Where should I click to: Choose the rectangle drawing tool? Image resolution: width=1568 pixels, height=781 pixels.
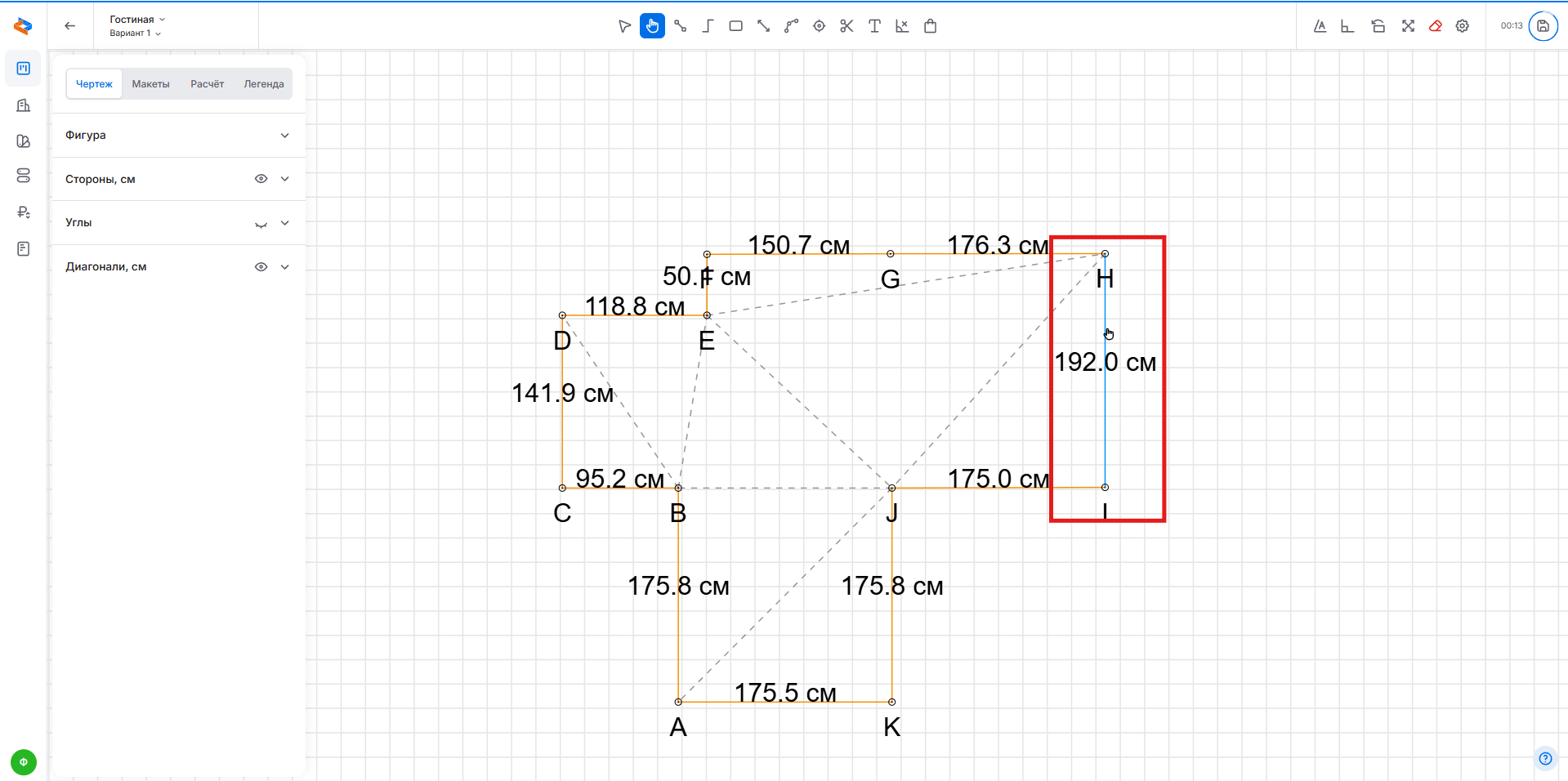[735, 26]
